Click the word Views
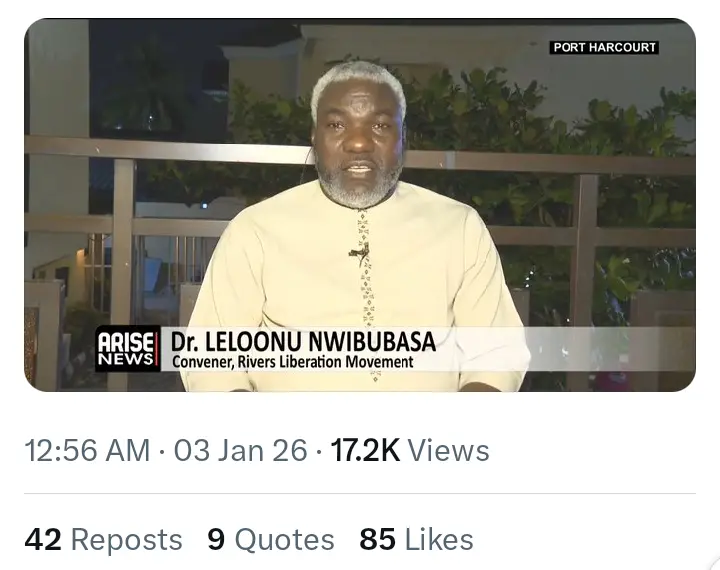The height and width of the screenshot is (570, 720). tap(448, 450)
